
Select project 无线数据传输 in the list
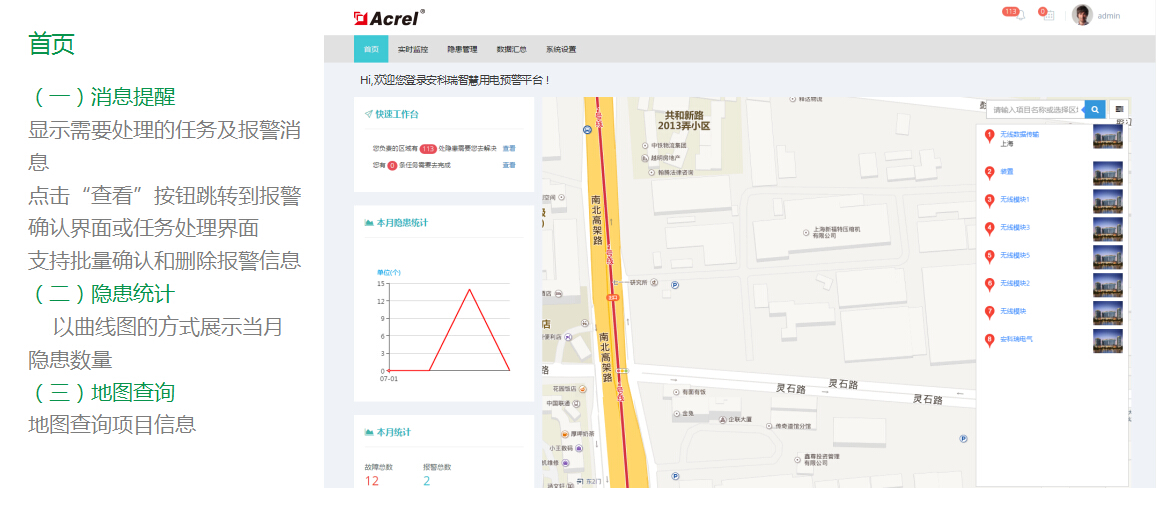(x=1020, y=134)
